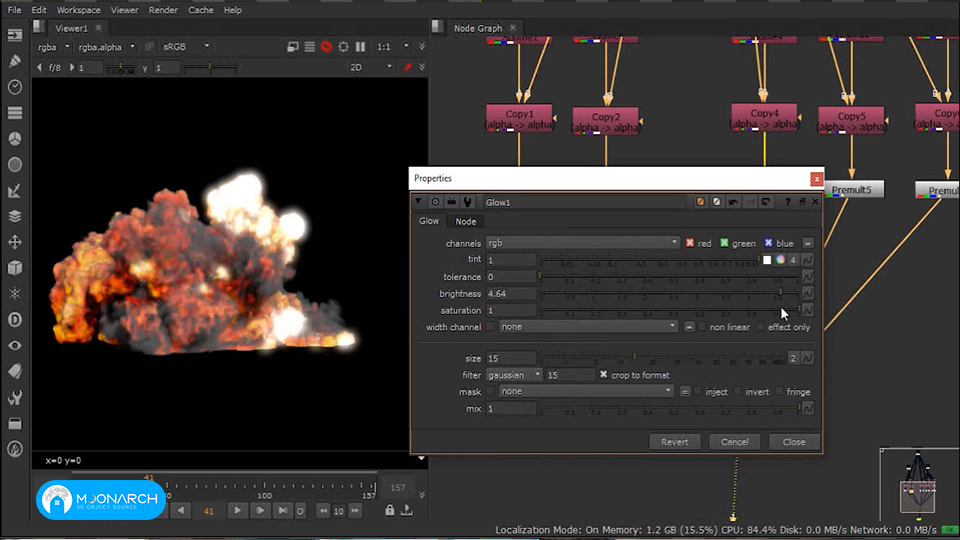Screen dimensions: 960x540
Task: Enable the mask invert checkbox
Action: click(x=738, y=392)
